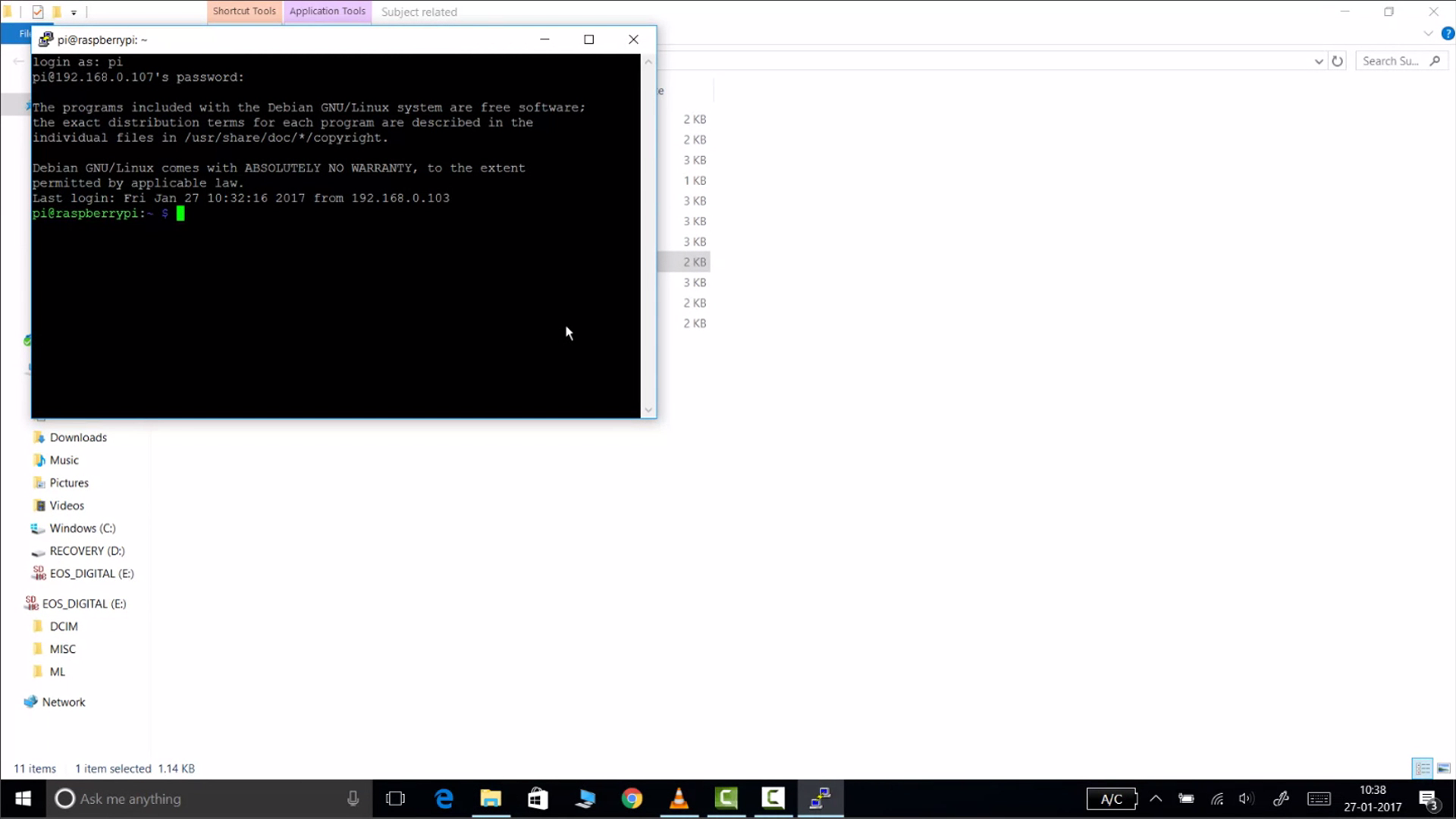Open the Shortcut Tools ribbon tab
The image size is (1456, 819).
pos(243,11)
